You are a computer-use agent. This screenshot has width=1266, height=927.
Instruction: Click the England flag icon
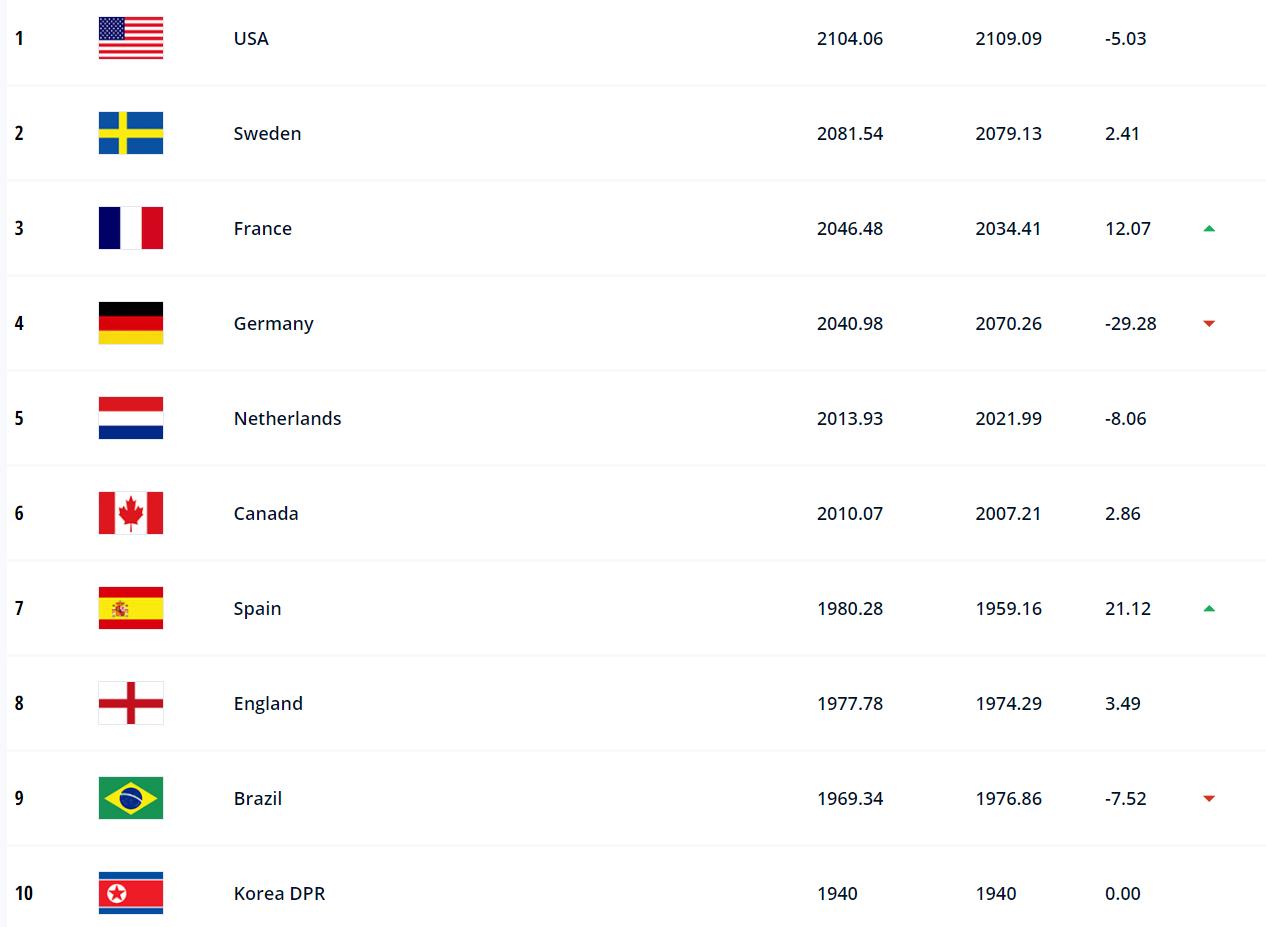click(131, 703)
